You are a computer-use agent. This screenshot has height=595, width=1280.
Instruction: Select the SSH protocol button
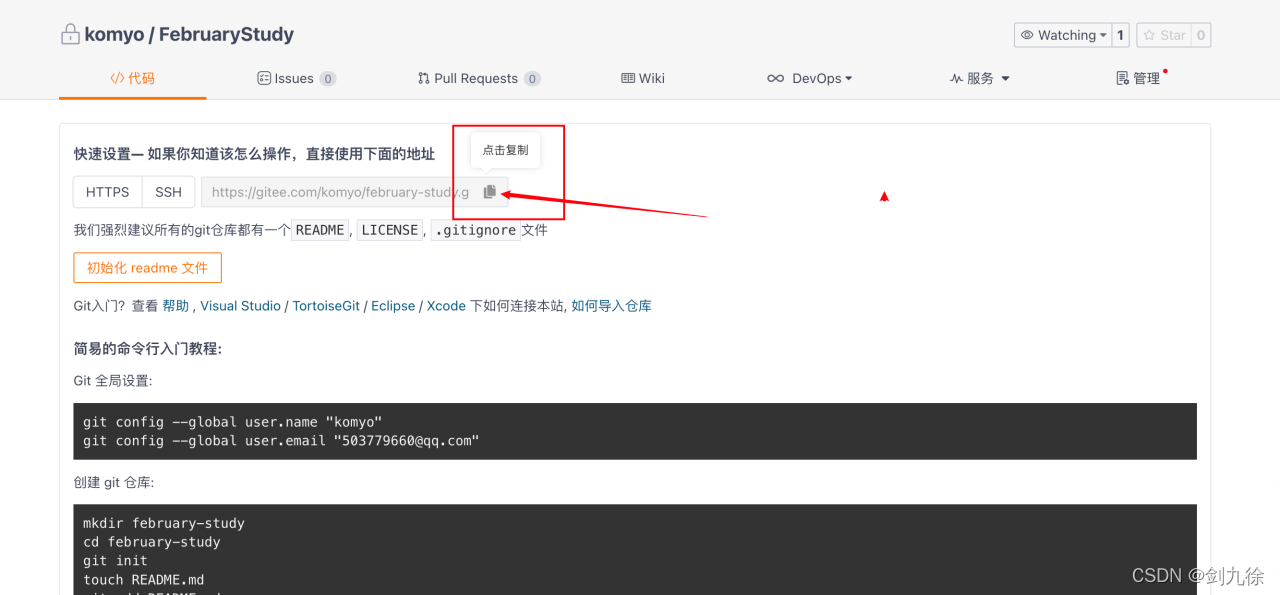coord(168,192)
